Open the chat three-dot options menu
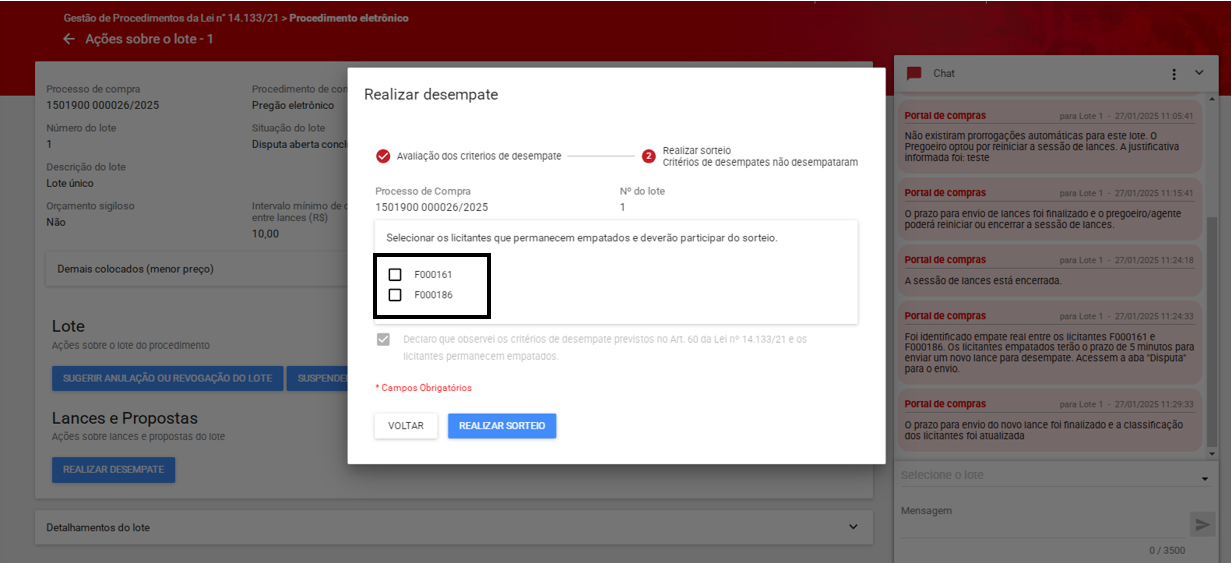This screenshot has height=563, width=1231. click(1174, 74)
